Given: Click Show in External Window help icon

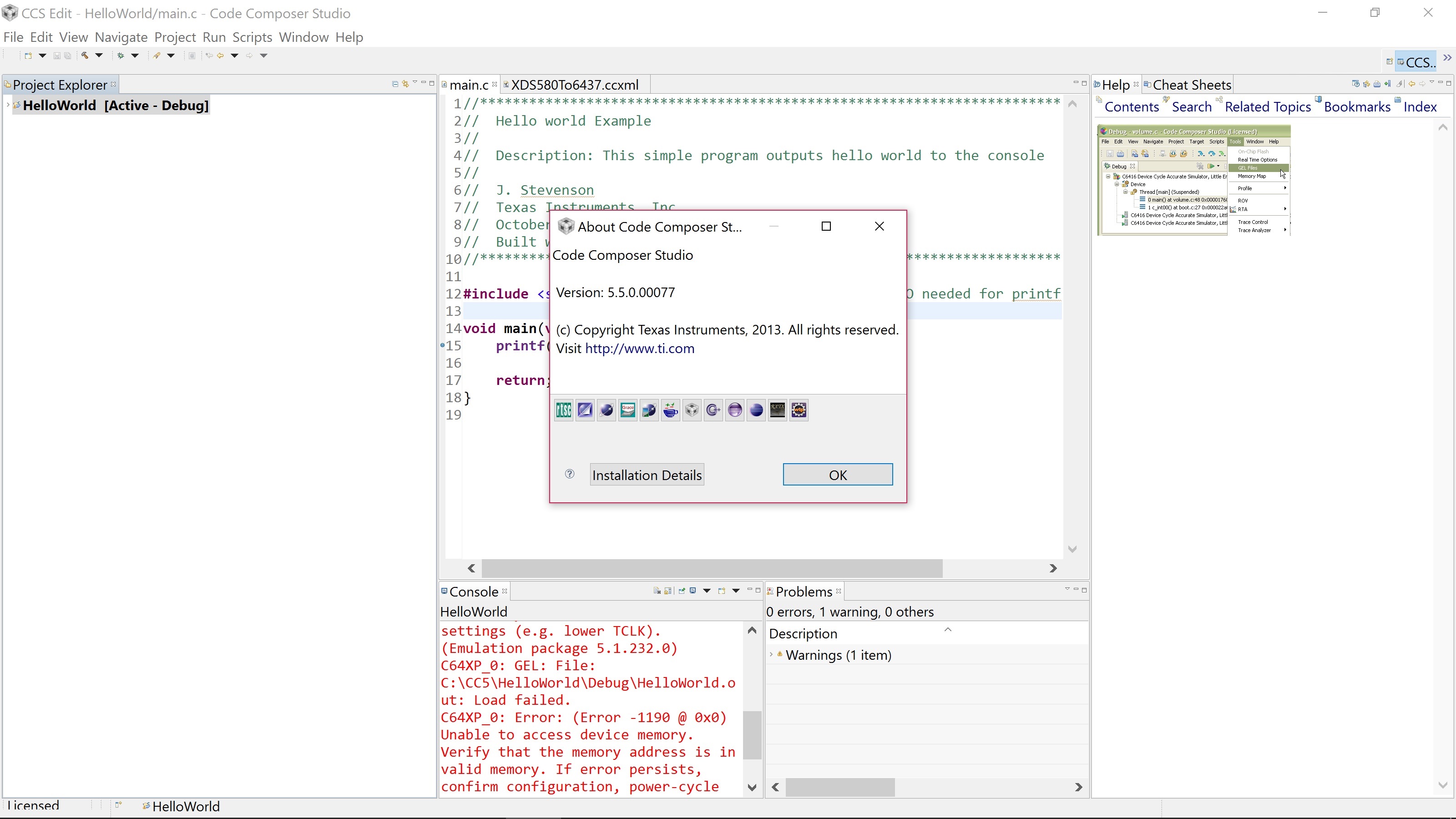Looking at the screenshot, I should 1355,84.
